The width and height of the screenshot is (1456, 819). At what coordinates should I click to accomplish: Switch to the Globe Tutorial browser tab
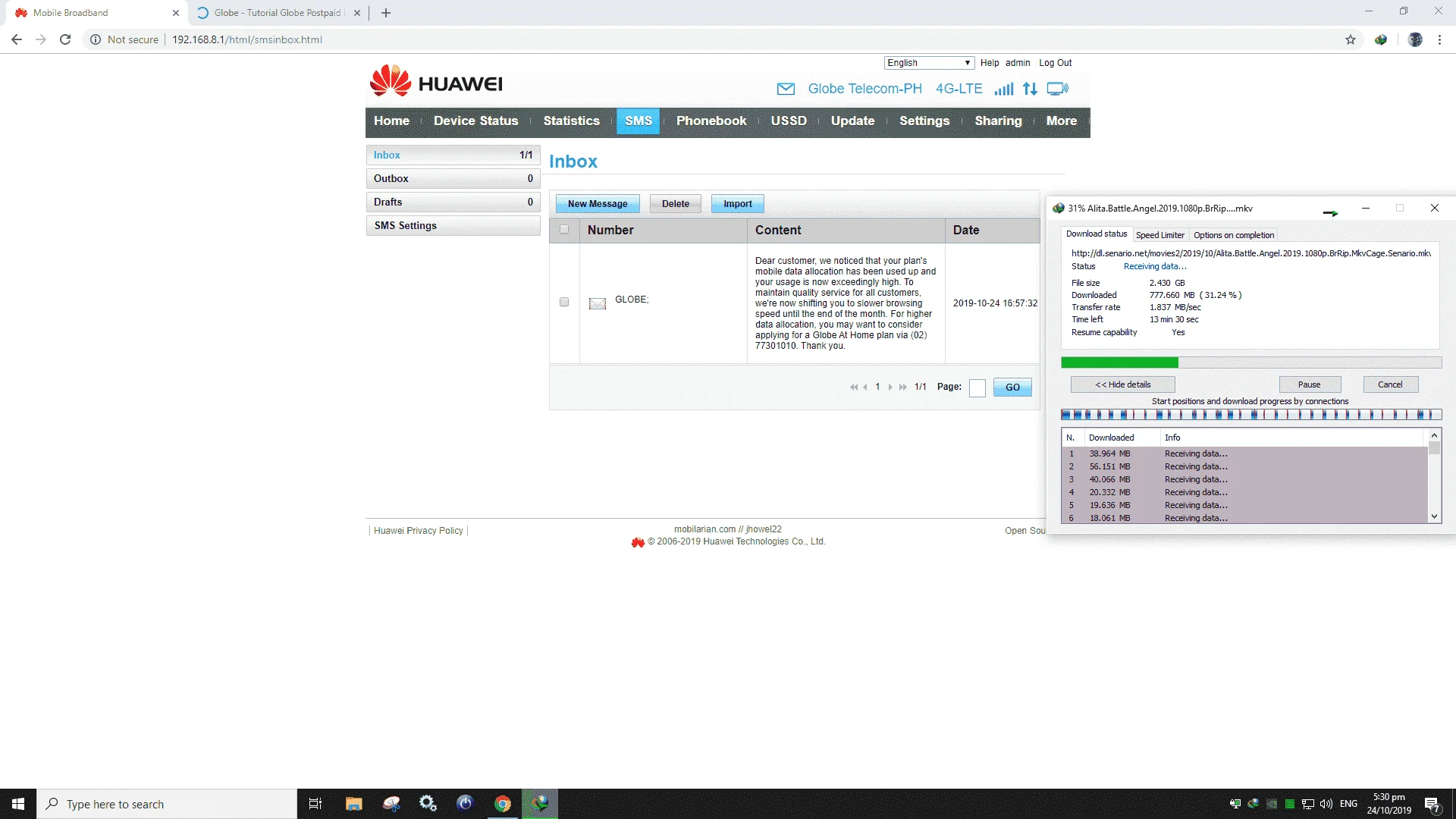tap(277, 13)
